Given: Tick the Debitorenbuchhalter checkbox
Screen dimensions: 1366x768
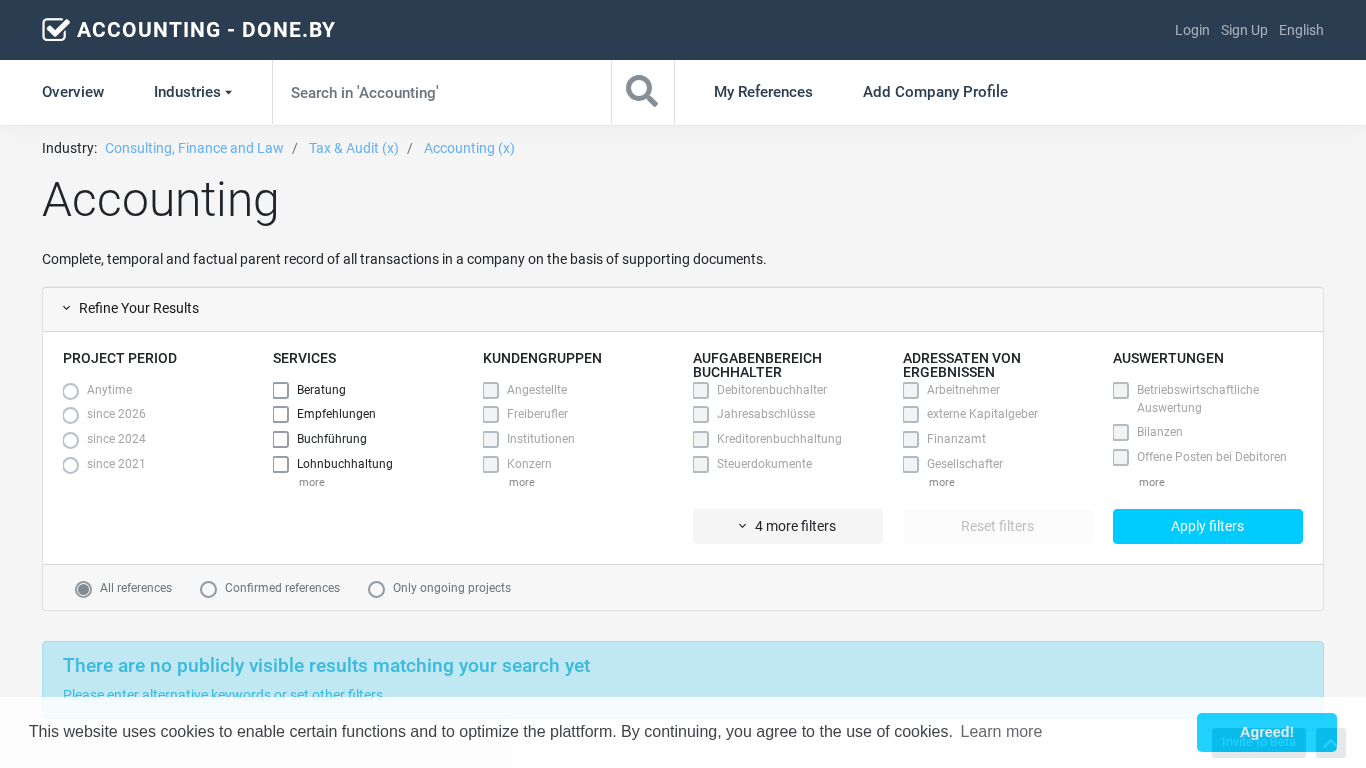Looking at the screenshot, I should coord(701,390).
